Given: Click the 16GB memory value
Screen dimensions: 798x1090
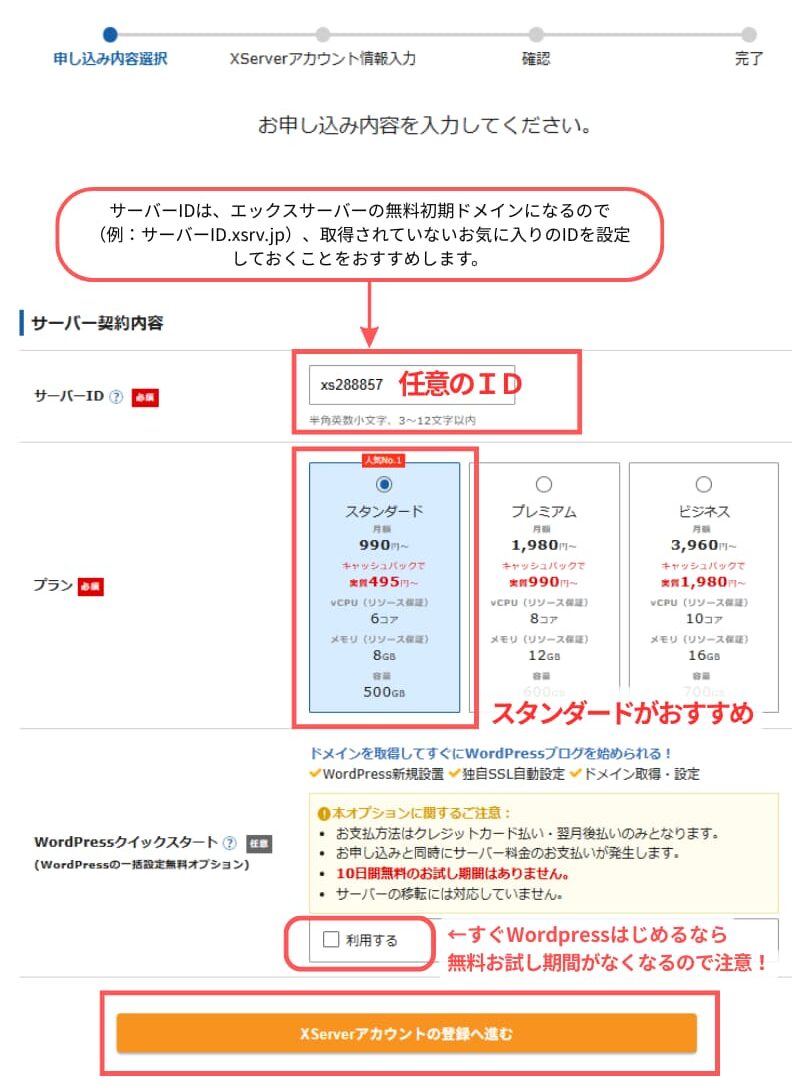Looking at the screenshot, I should (x=703, y=656).
